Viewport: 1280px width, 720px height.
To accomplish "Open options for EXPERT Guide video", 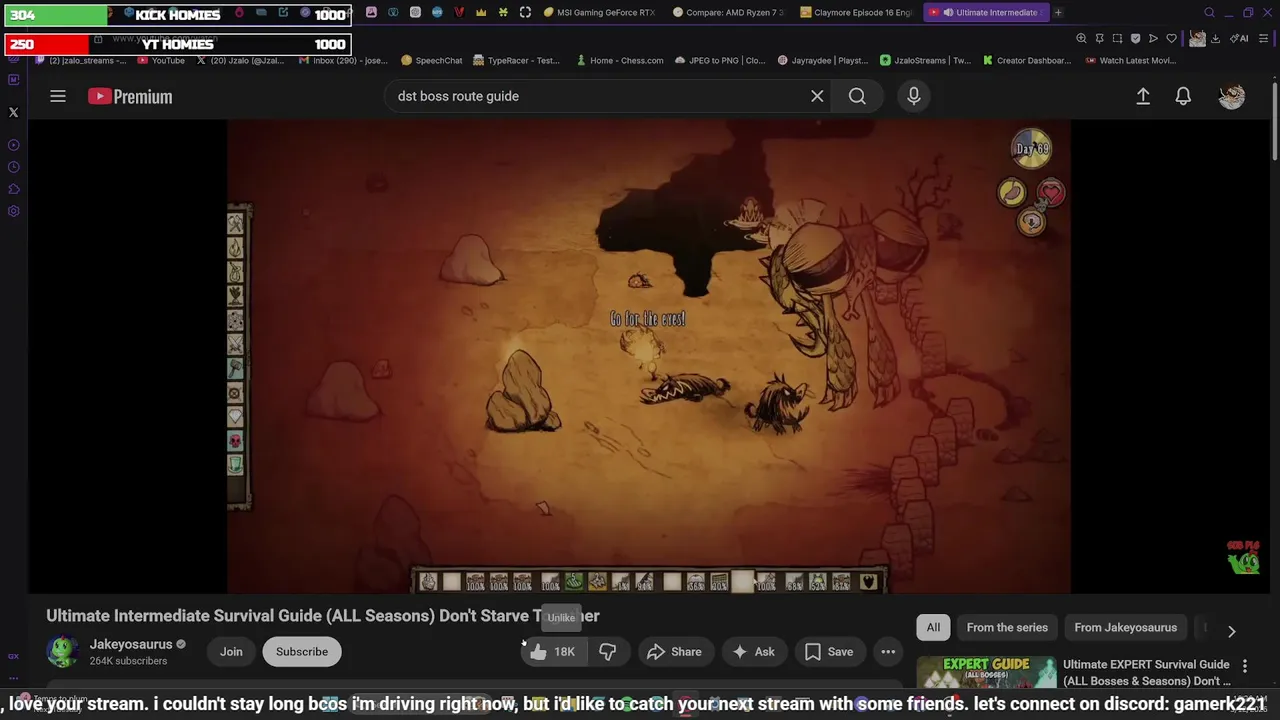I will (x=1245, y=666).
